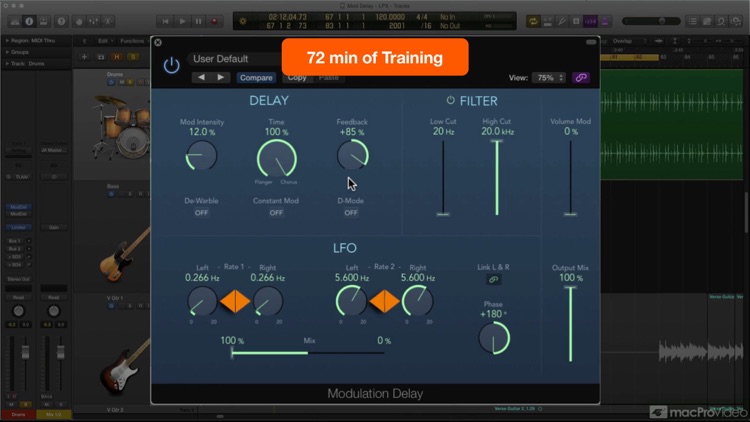The width and height of the screenshot is (750, 422).
Task: Toggle the Solo button in the control bar
Action: click(576, 22)
